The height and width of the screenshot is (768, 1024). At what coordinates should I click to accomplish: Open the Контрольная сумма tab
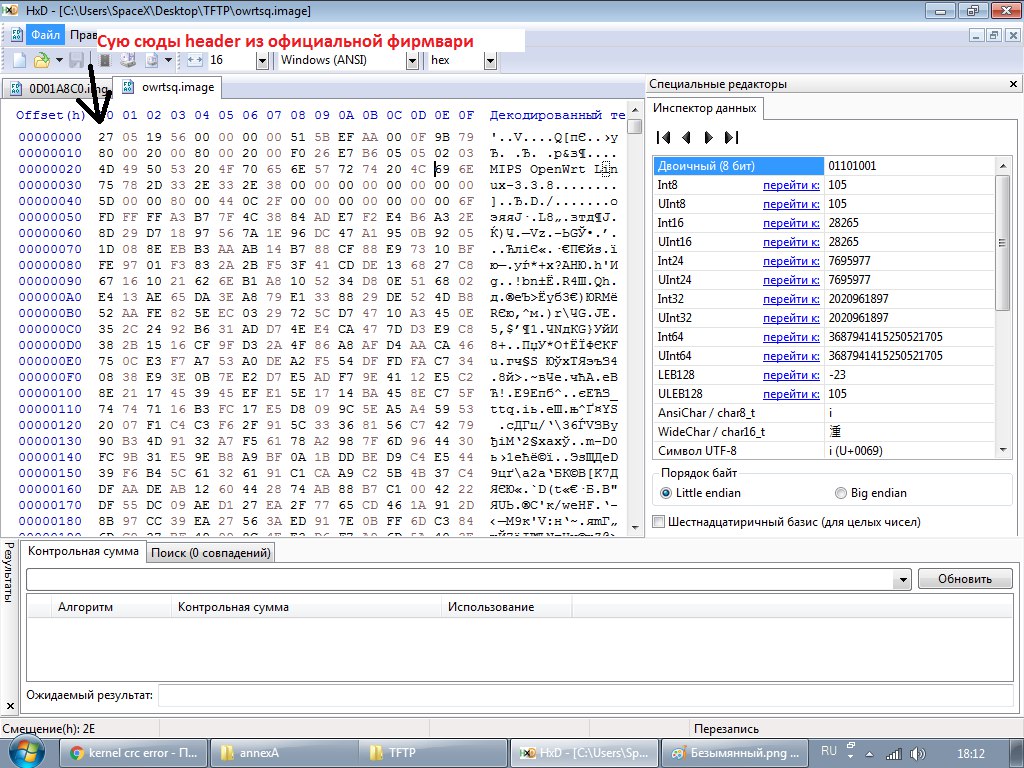pyautogui.click(x=83, y=551)
